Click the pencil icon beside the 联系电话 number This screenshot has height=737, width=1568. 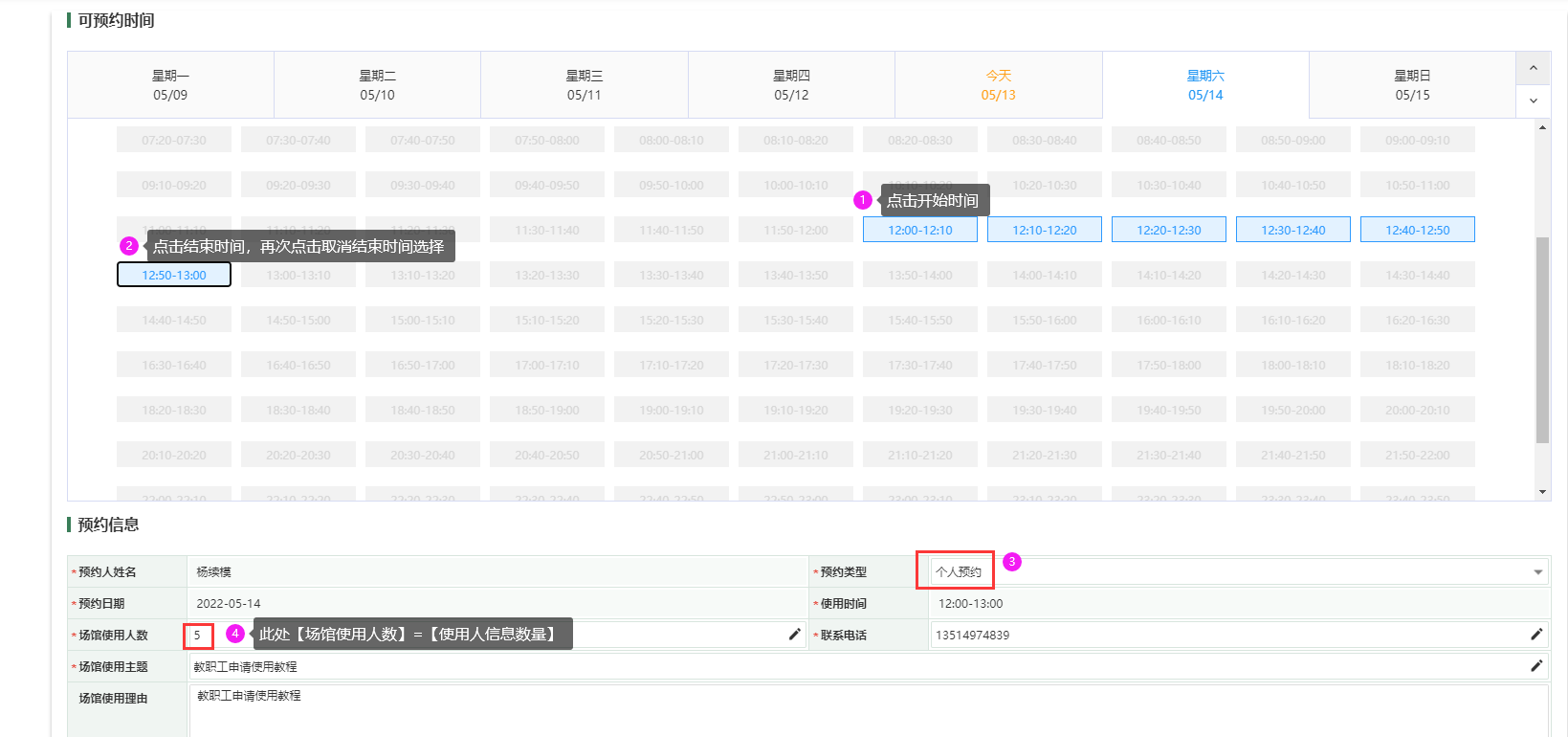[1536, 635]
